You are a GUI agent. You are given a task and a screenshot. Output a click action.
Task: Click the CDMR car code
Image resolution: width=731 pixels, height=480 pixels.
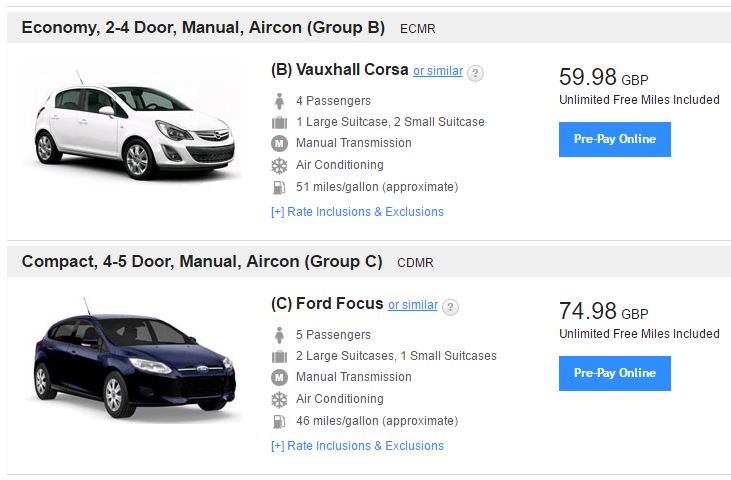coord(415,263)
